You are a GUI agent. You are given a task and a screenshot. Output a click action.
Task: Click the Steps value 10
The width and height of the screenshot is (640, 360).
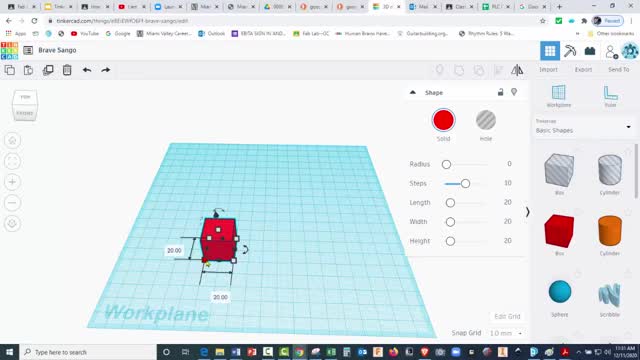click(507, 183)
